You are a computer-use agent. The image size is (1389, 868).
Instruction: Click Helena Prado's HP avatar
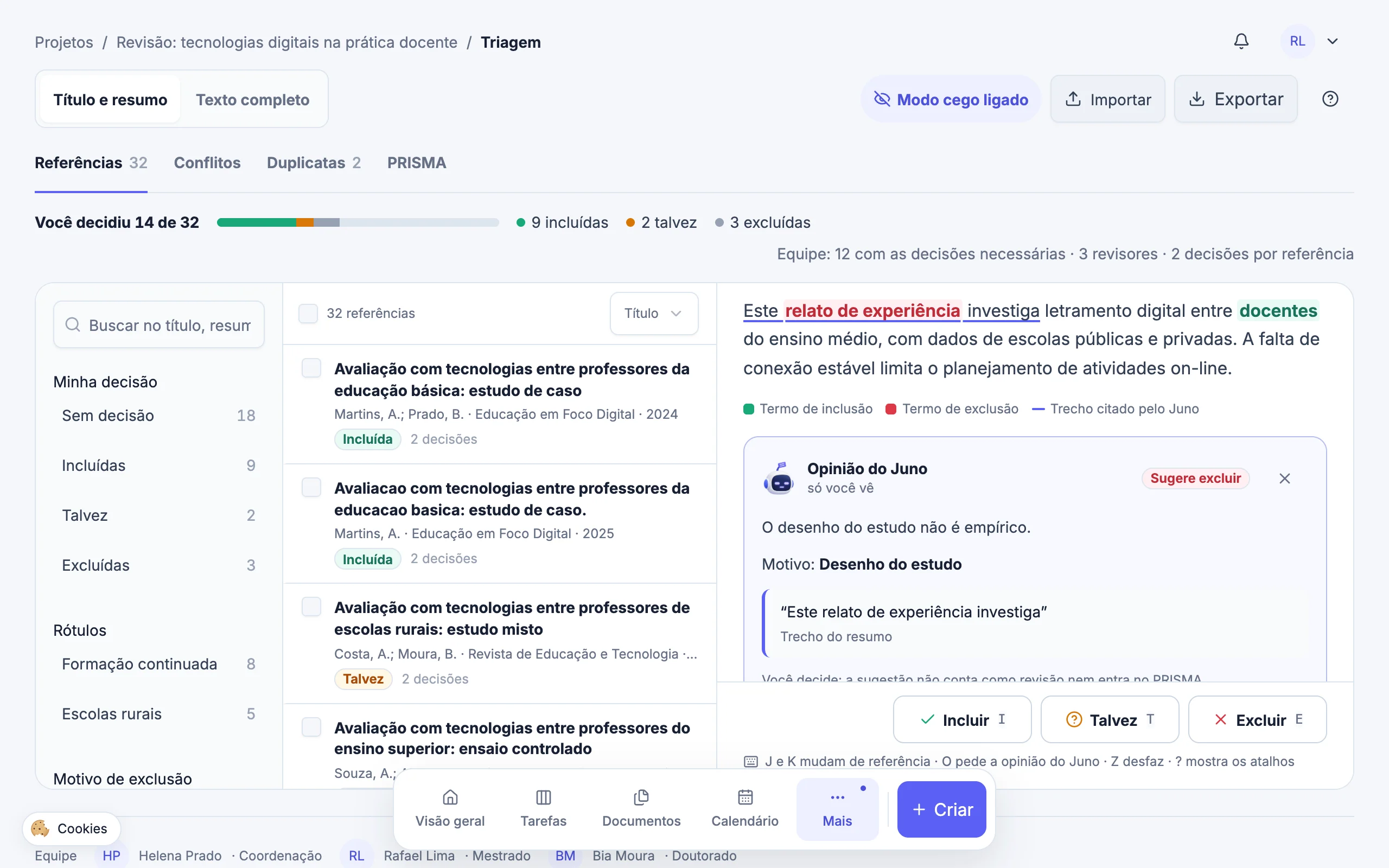(111, 856)
